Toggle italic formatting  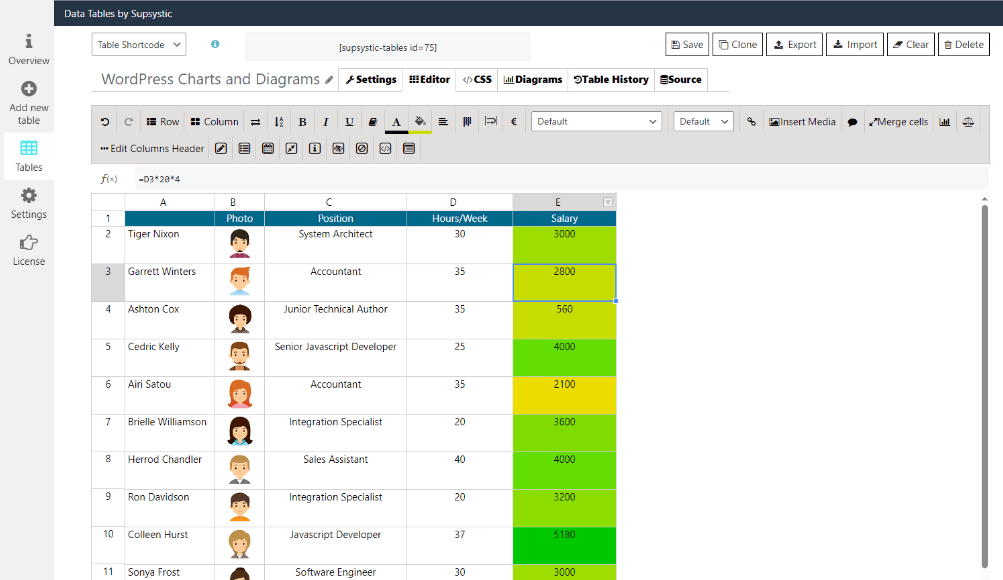(x=325, y=122)
